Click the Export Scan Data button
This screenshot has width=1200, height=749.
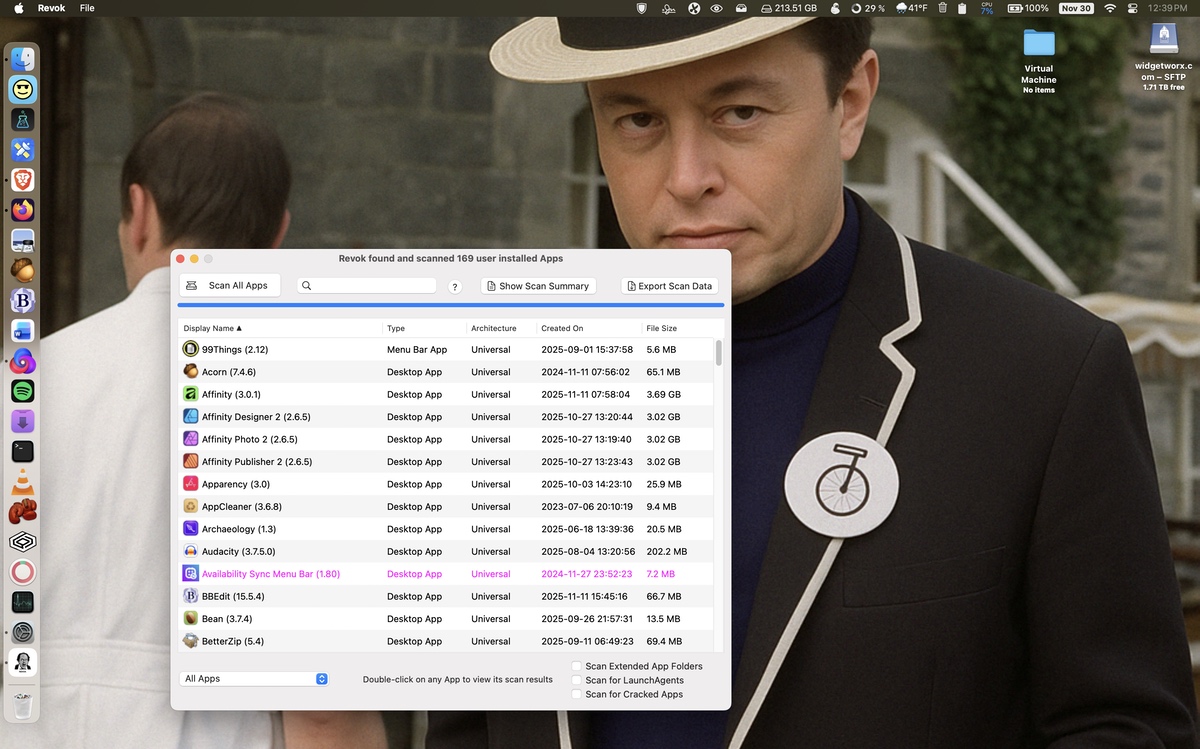pos(669,286)
